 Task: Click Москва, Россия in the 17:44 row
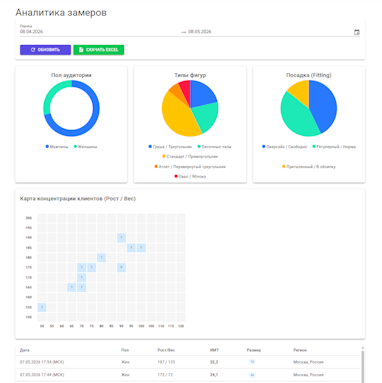pyautogui.click(x=308, y=375)
